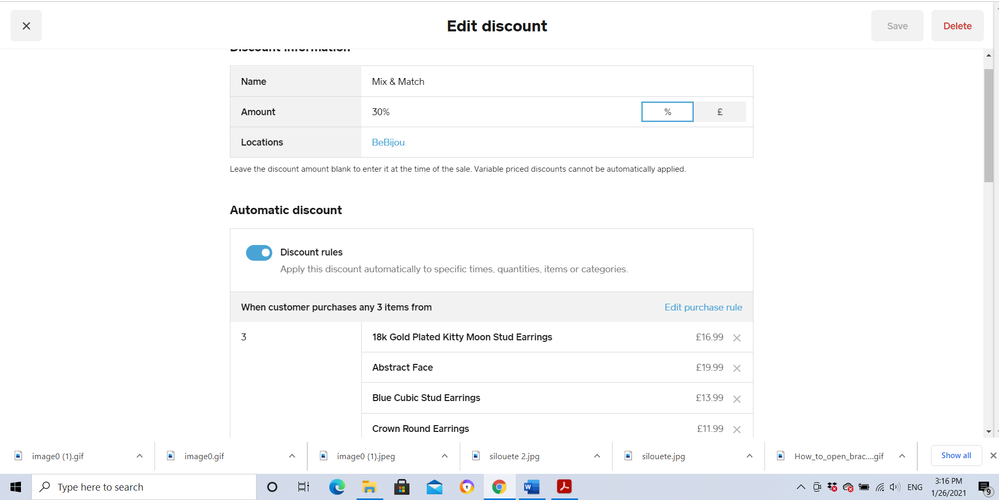Expand options for silouete 2.jpg download
The width and height of the screenshot is (999, 500).
tap(597, 456)
